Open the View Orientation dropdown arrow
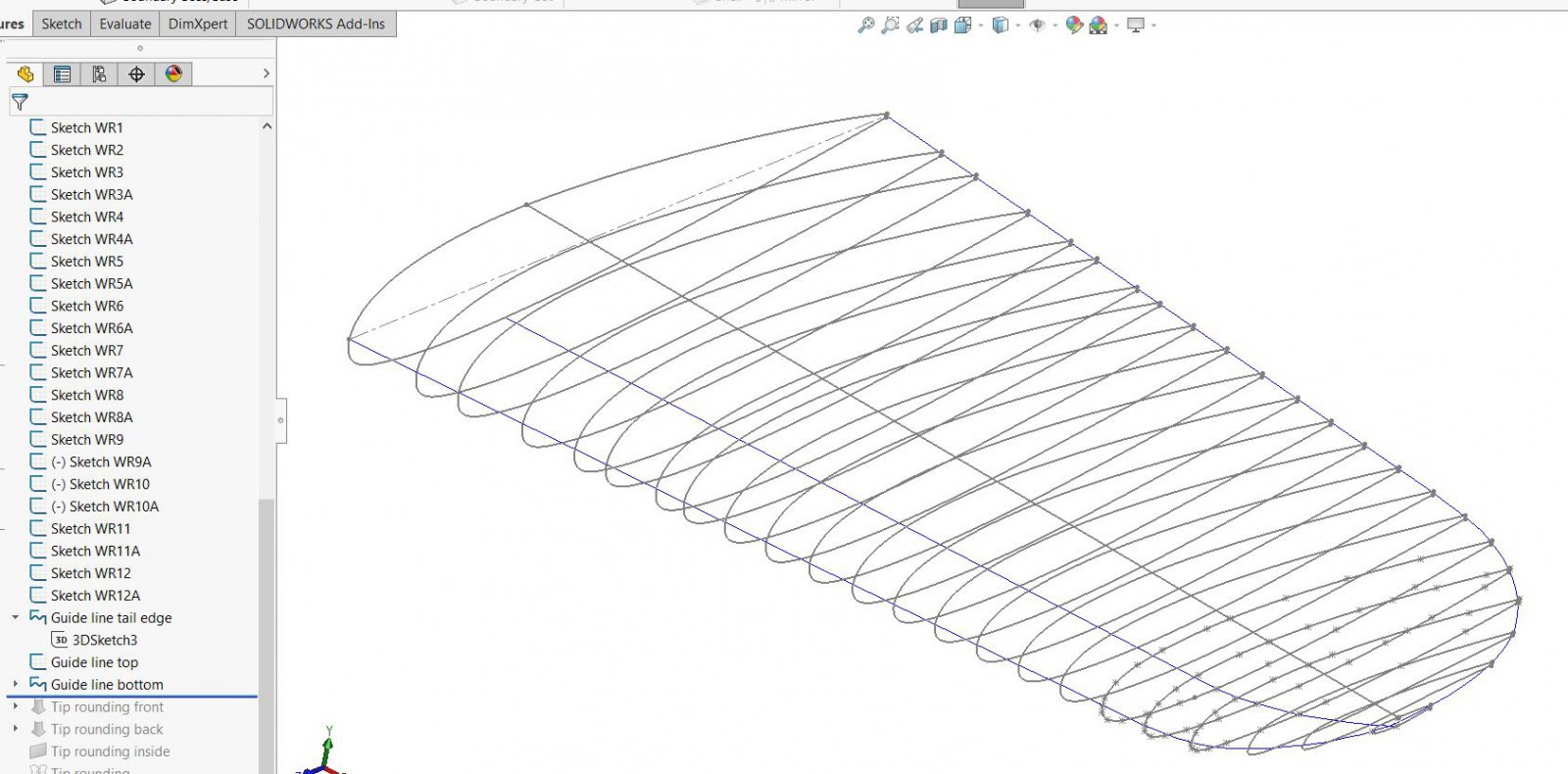The height and width of the screenshot is (774, 1568). click(981, 25)
